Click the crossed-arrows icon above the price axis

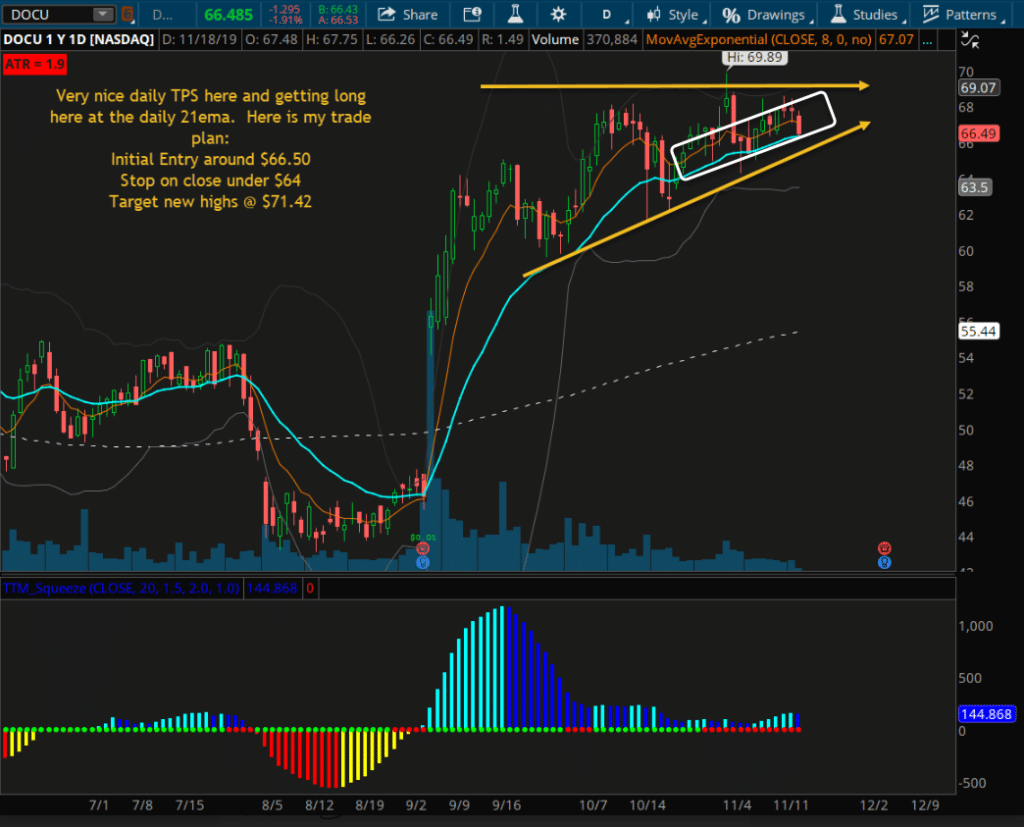tap(970, 41)
